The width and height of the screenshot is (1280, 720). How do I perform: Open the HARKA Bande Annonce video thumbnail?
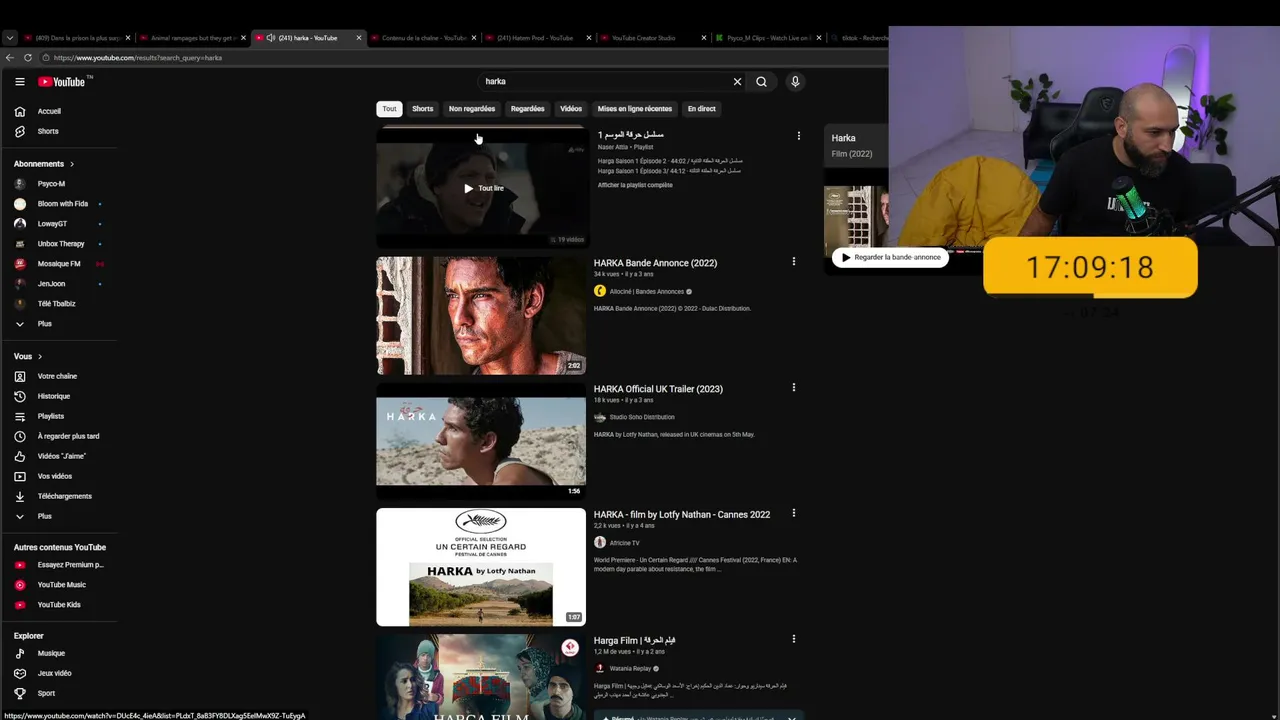pyautogui.click(x=481, y=316)
